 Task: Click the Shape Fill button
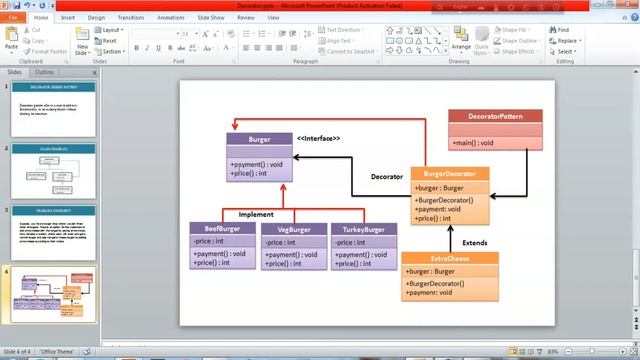[x=511, y=30]
